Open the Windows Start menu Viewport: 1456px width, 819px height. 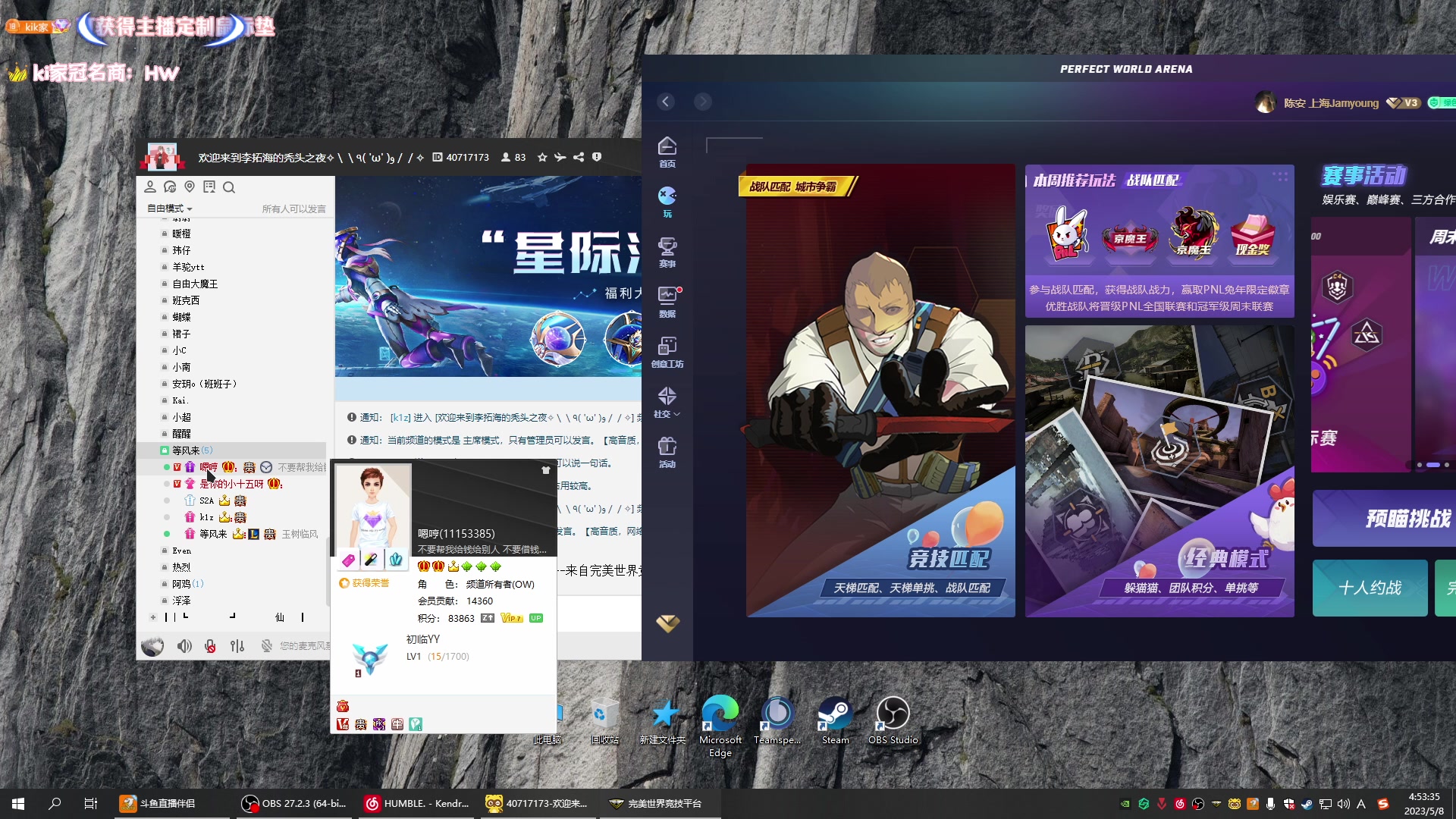pyautogui.click(x=18, y=804)
